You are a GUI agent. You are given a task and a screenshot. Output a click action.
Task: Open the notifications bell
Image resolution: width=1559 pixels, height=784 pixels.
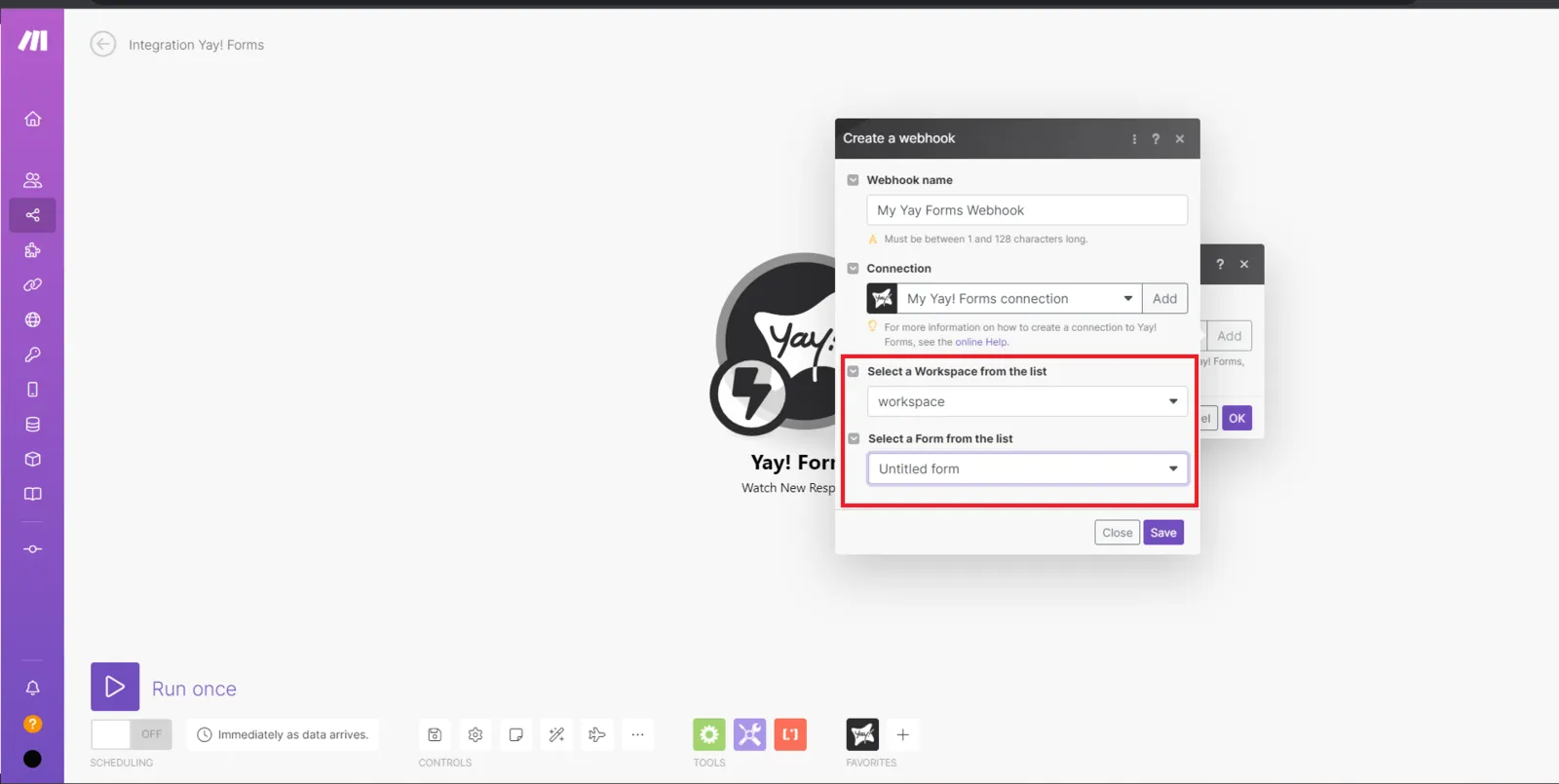(x=33, y=688)
